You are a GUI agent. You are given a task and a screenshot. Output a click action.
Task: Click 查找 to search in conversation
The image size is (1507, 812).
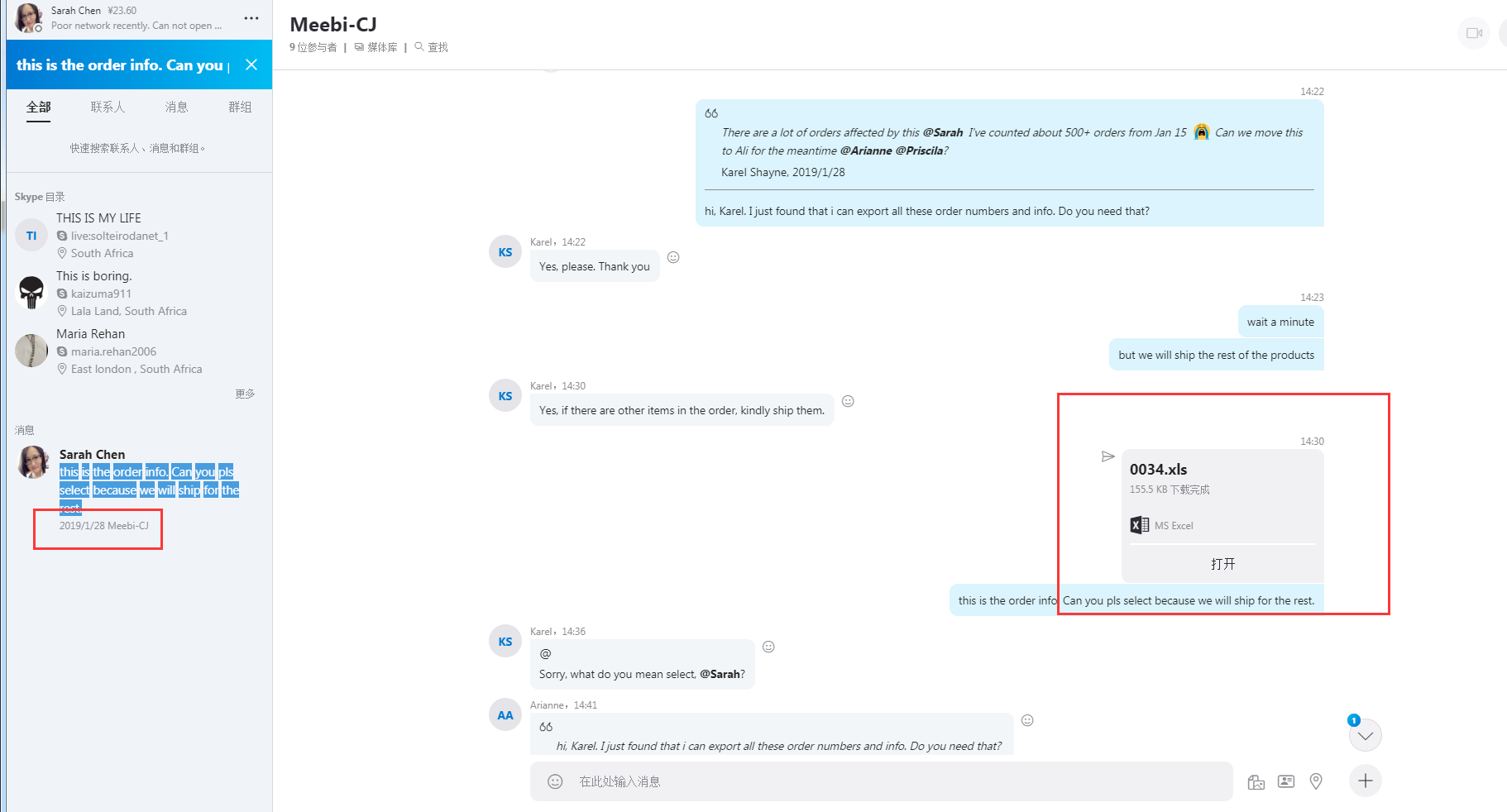coord(432,47)
